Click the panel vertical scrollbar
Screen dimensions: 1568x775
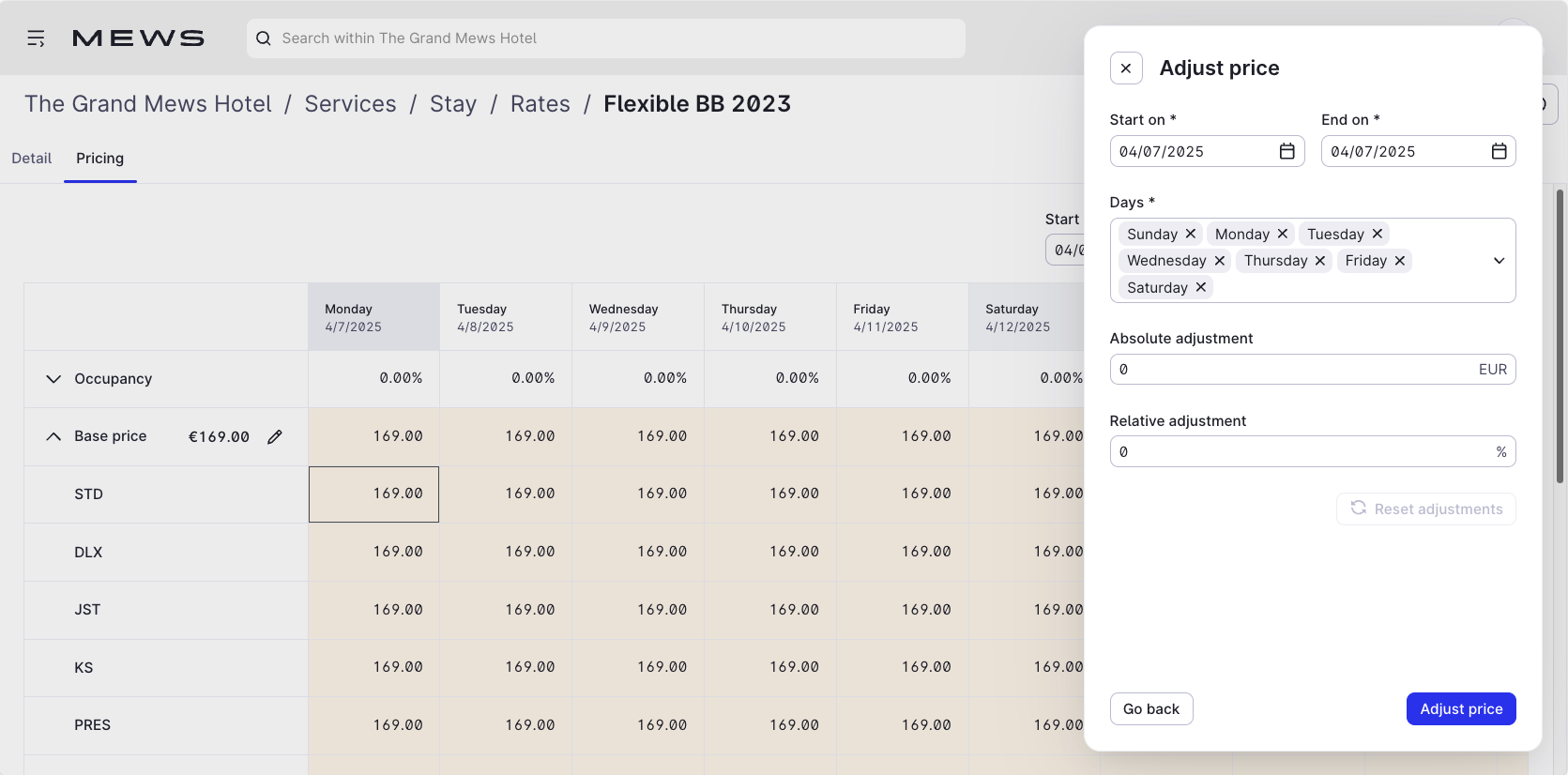click(1560, 336)
